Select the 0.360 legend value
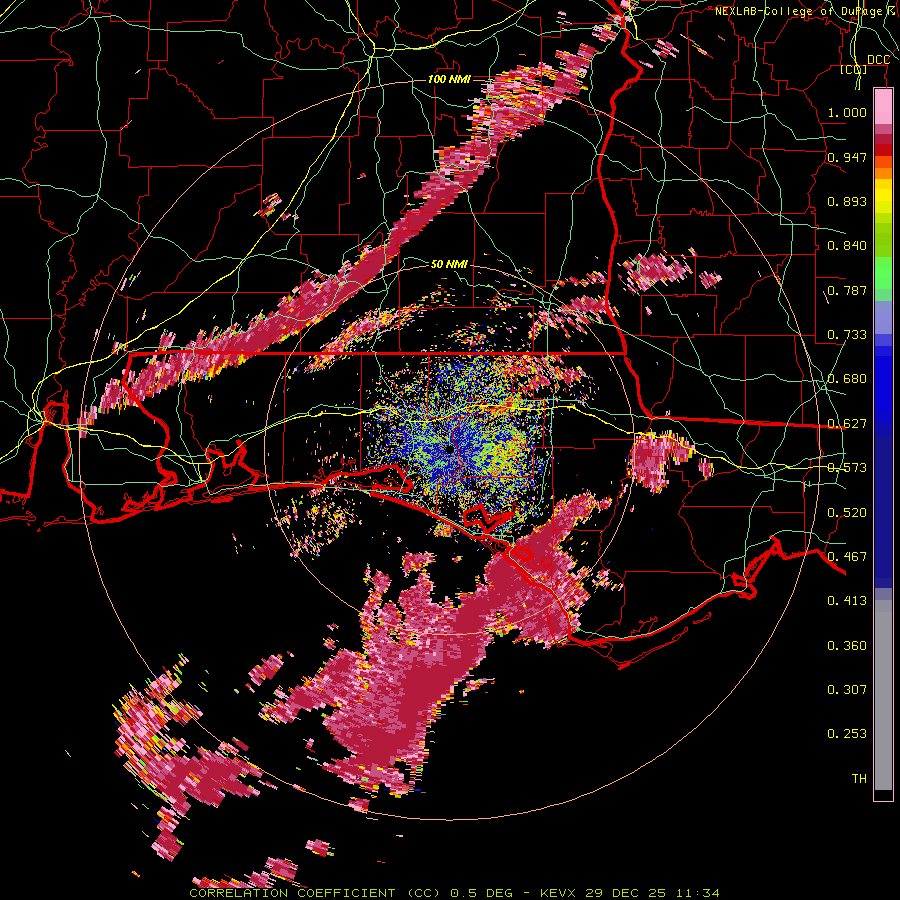 click(847, 645)
